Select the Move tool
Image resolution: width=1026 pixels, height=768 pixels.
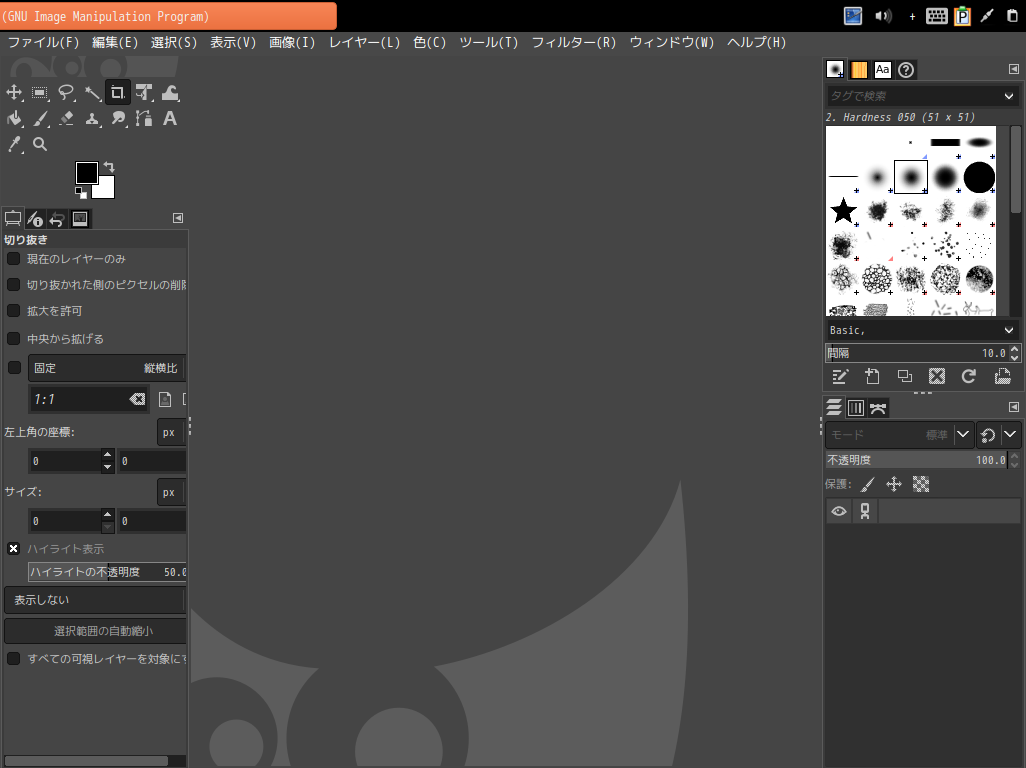[14, 93]
